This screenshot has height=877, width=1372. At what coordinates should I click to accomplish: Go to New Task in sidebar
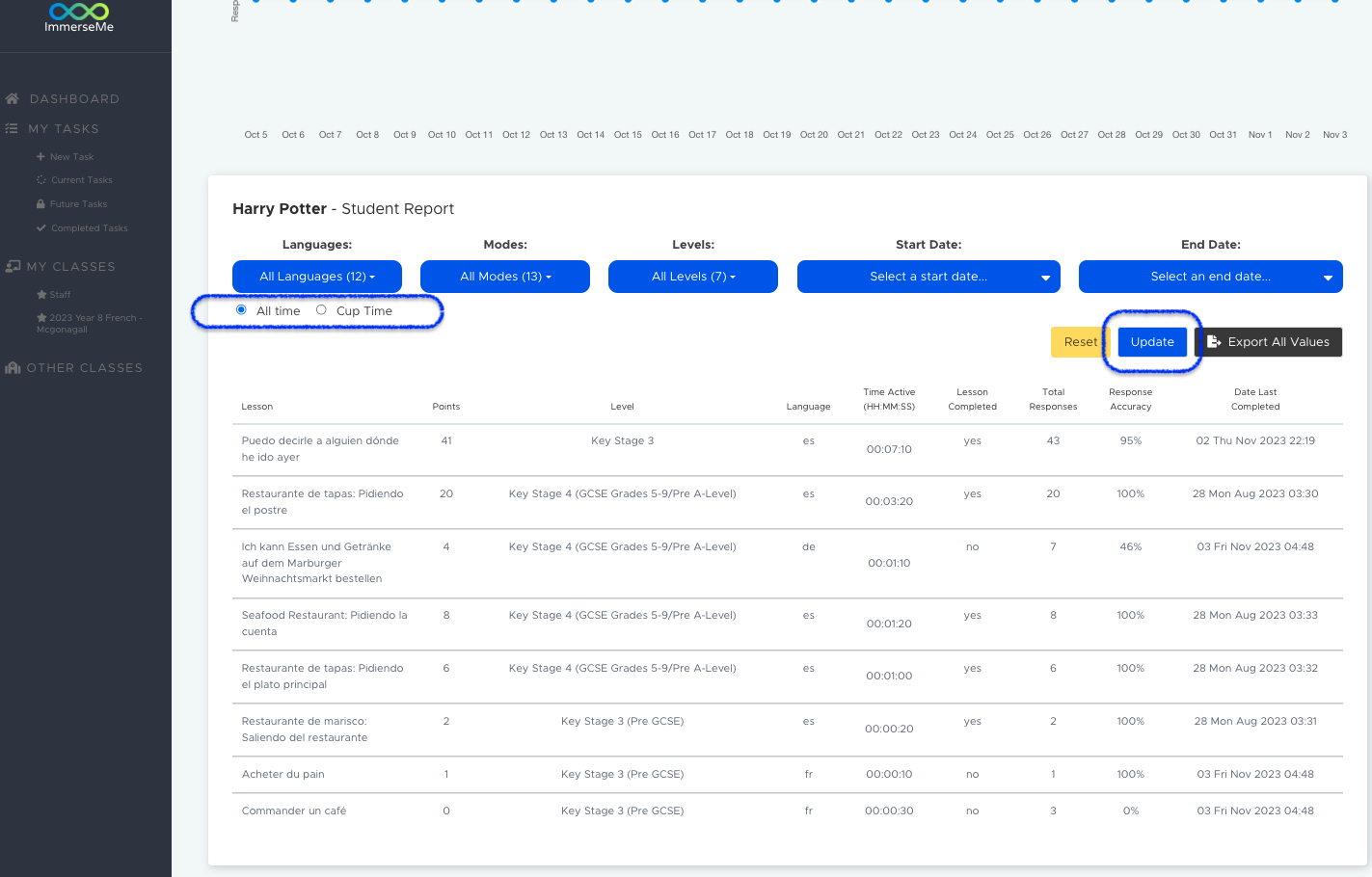72,157
